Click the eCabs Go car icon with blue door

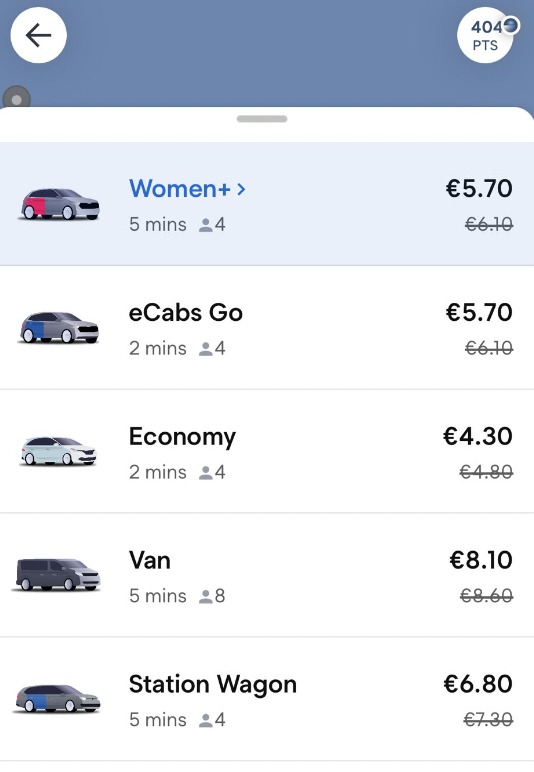tap(59, 327)
